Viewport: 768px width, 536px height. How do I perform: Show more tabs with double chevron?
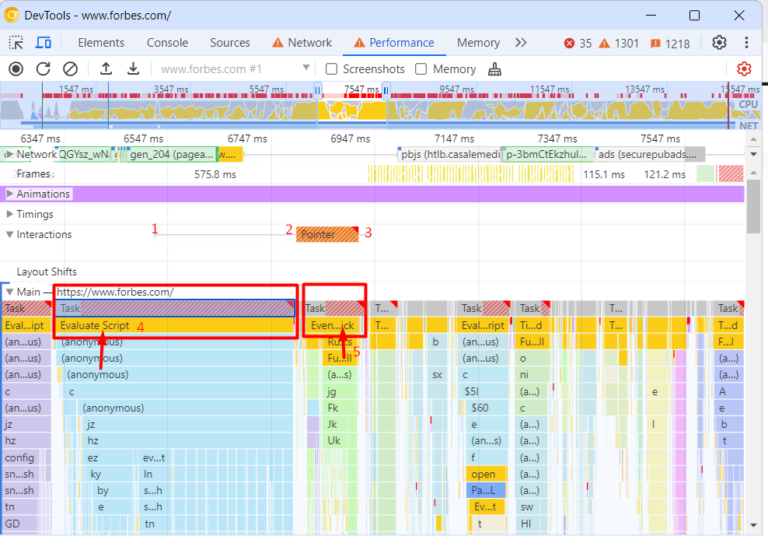(x=520, y=43)
